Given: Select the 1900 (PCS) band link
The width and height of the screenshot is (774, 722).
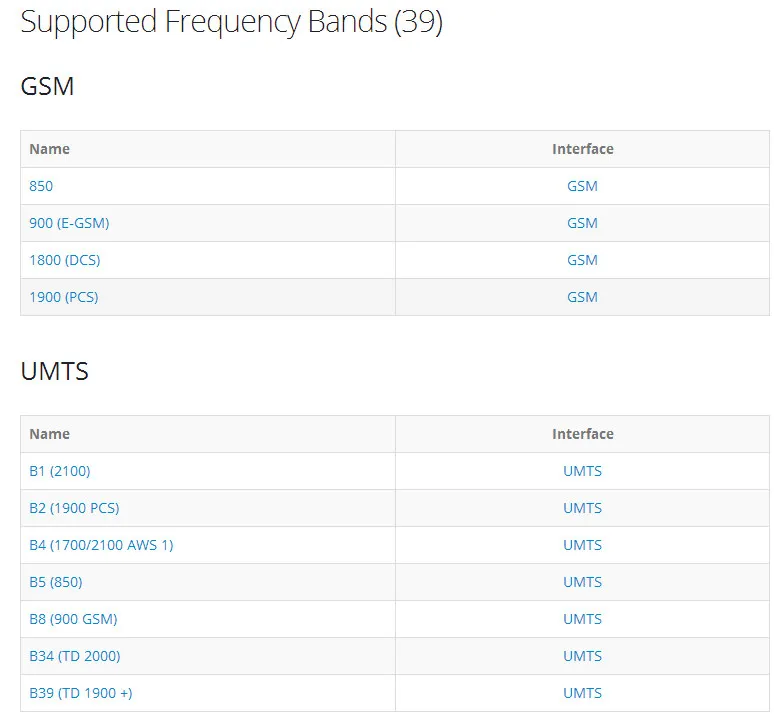Looking at the screenshot, I should pyautogui.click(x=64, y=297).
